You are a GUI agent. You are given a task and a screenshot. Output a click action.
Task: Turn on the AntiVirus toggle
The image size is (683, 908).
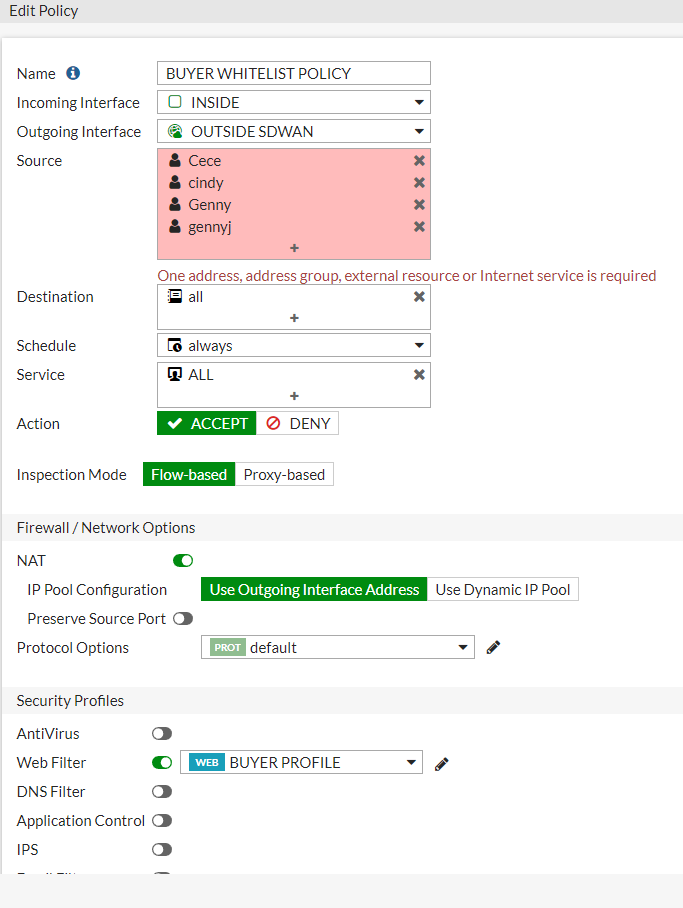pyautogui.click(x=162, y=734)
